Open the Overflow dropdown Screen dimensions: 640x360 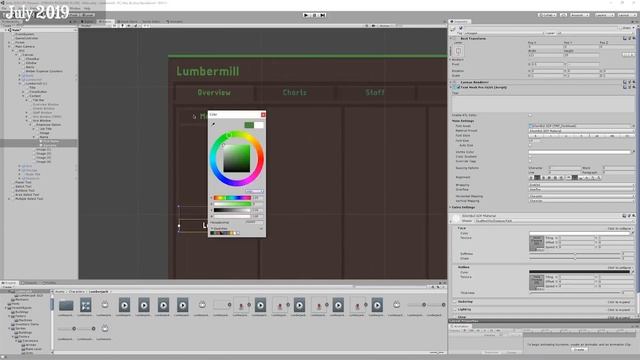582,189
